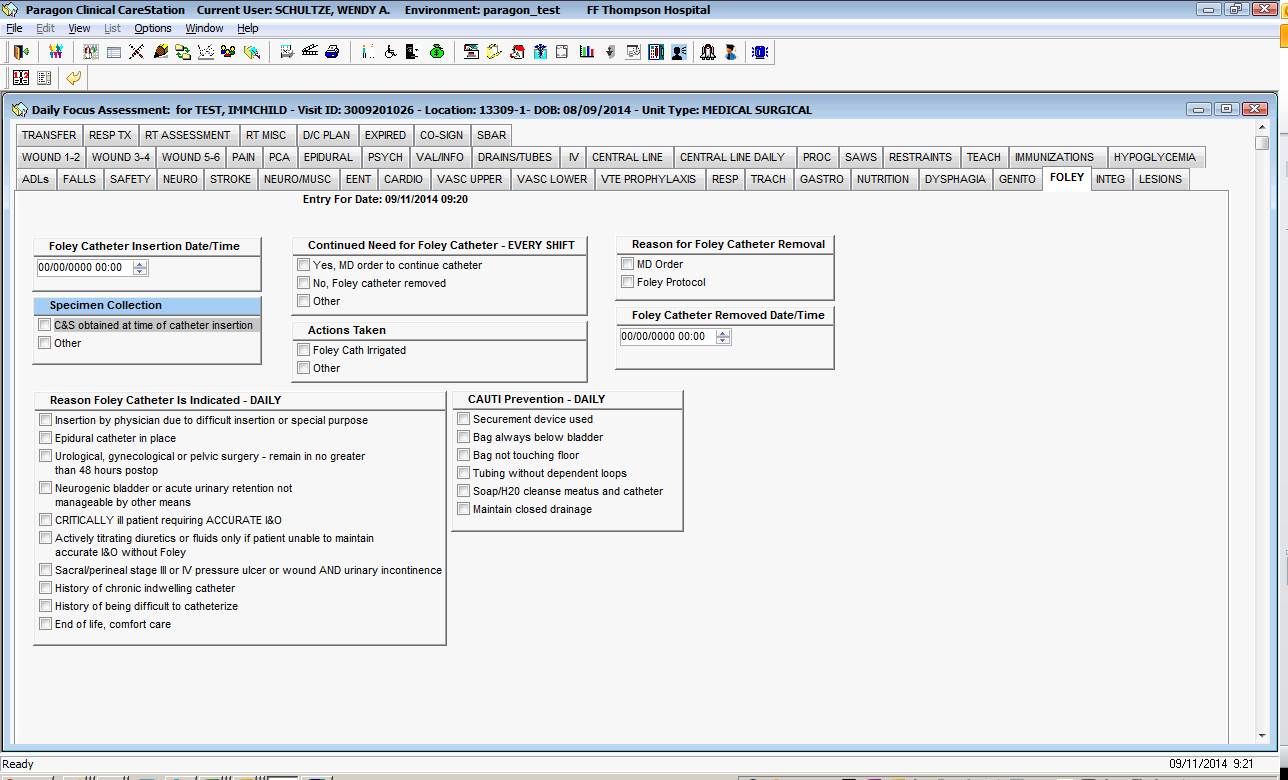Viewport: 1288px width, 780px height.
Task: Increment the Foley Catheter Removed date spinner
Action: (723, 333)
